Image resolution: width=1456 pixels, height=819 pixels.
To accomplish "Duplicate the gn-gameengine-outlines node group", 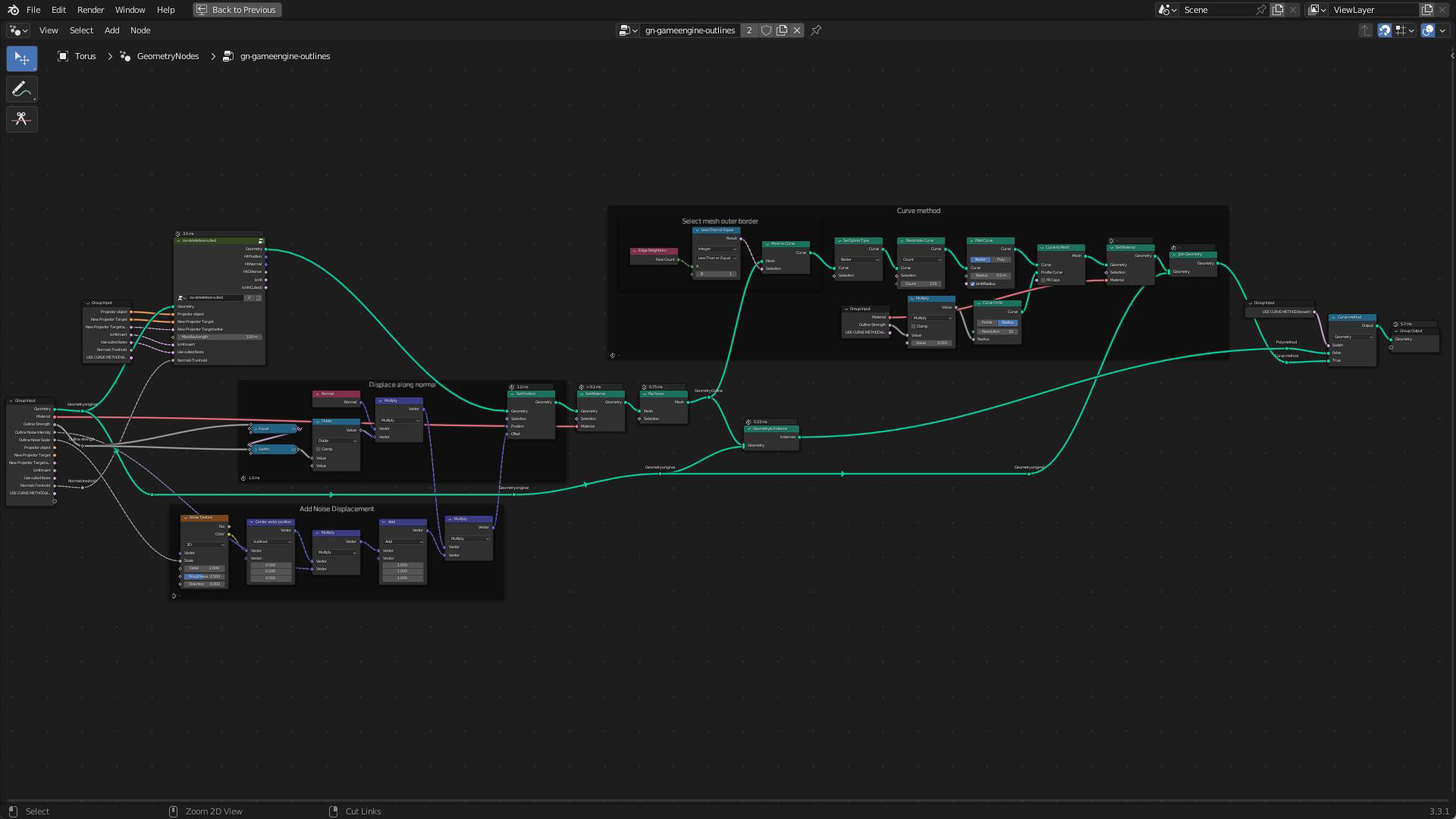I will (x=782, y=30).
